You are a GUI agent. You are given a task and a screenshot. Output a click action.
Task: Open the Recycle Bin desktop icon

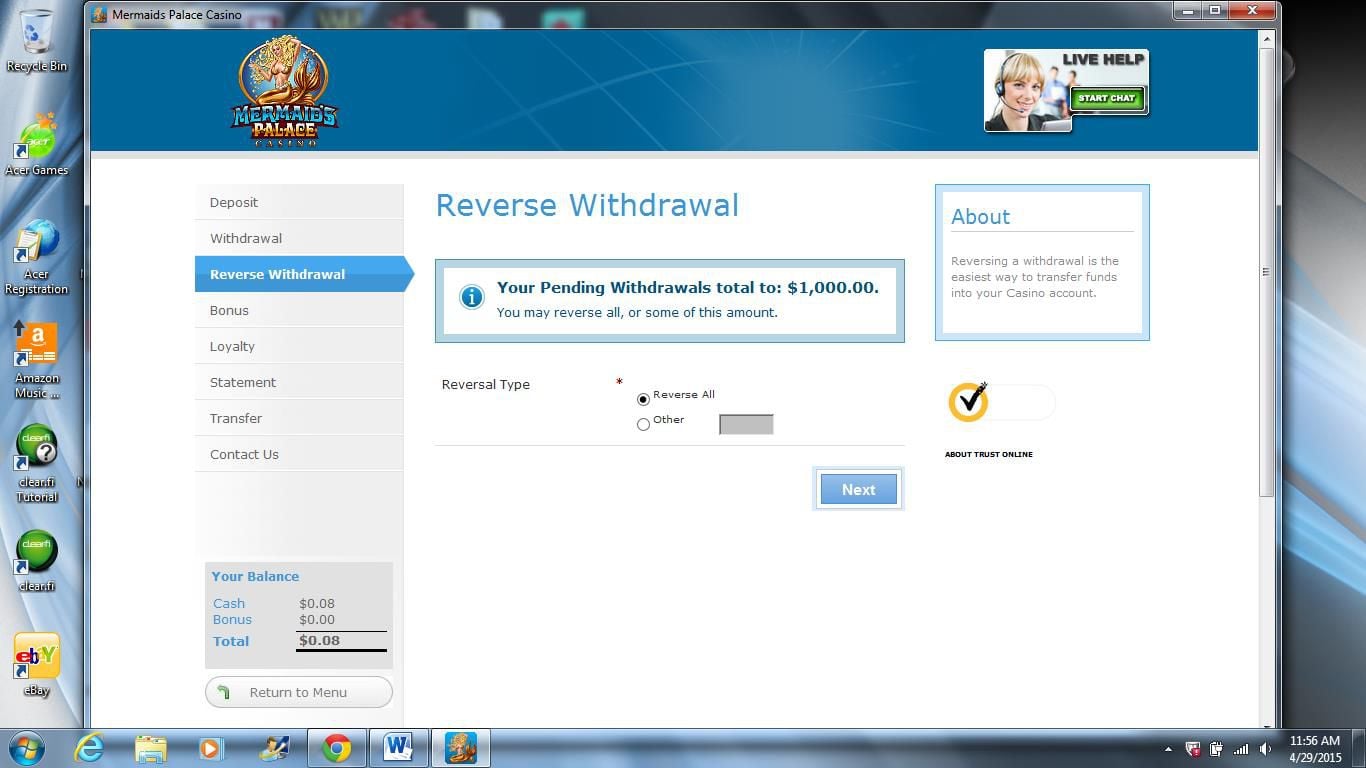(x=37, y=41)
